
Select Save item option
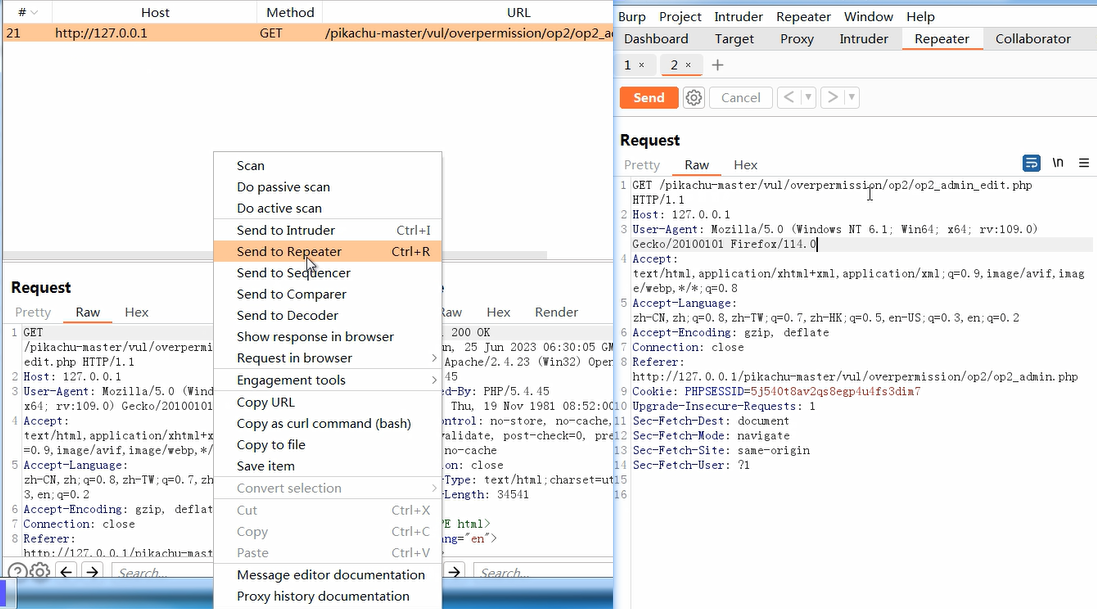coord(327,466)
